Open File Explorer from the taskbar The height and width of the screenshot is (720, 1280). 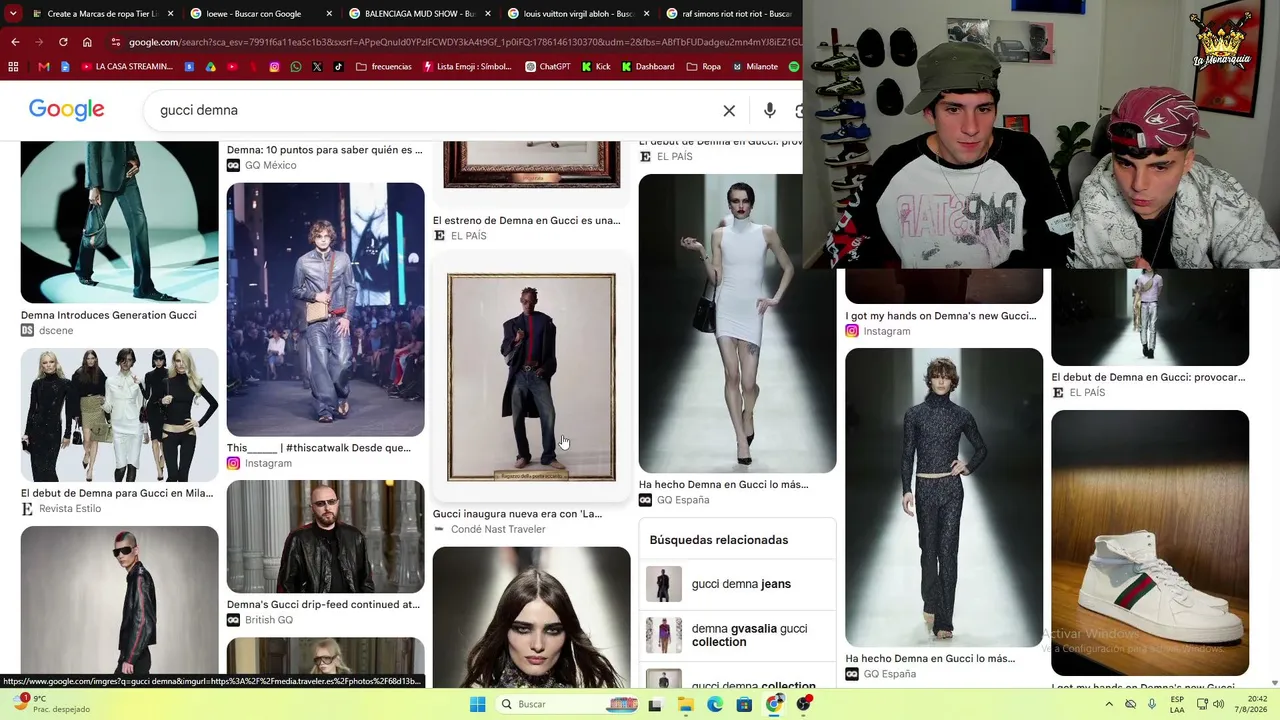coord(685,704)
